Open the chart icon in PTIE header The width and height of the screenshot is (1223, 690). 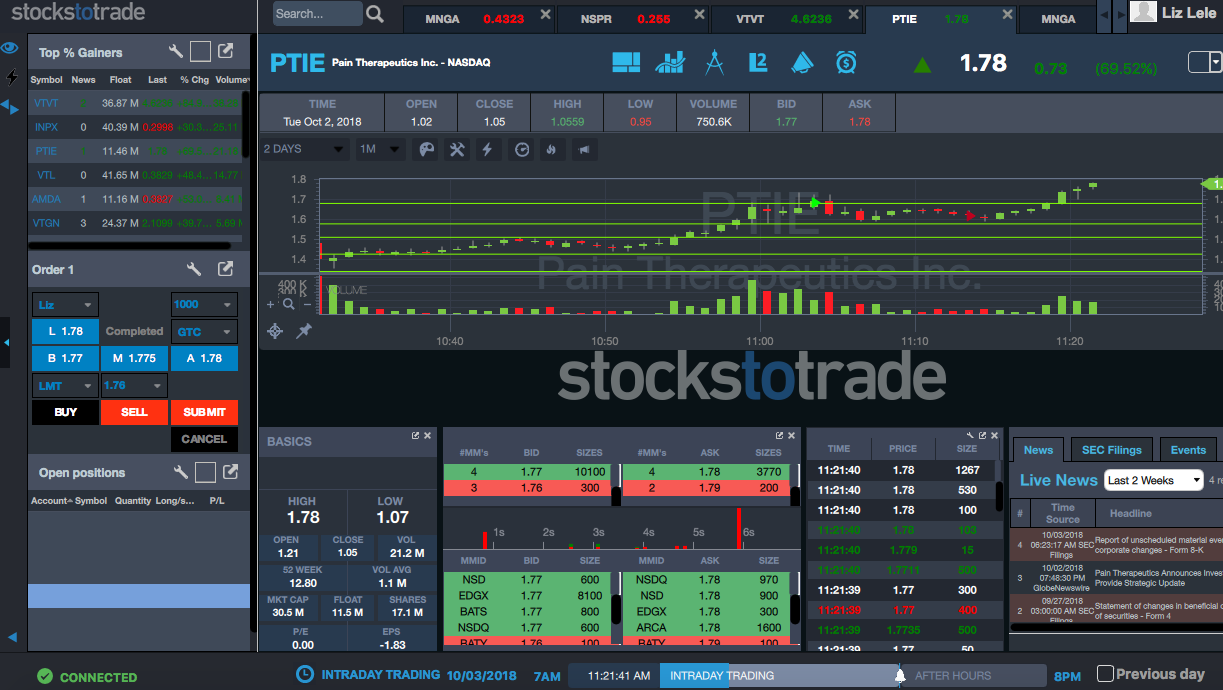[x=670, y=62]
